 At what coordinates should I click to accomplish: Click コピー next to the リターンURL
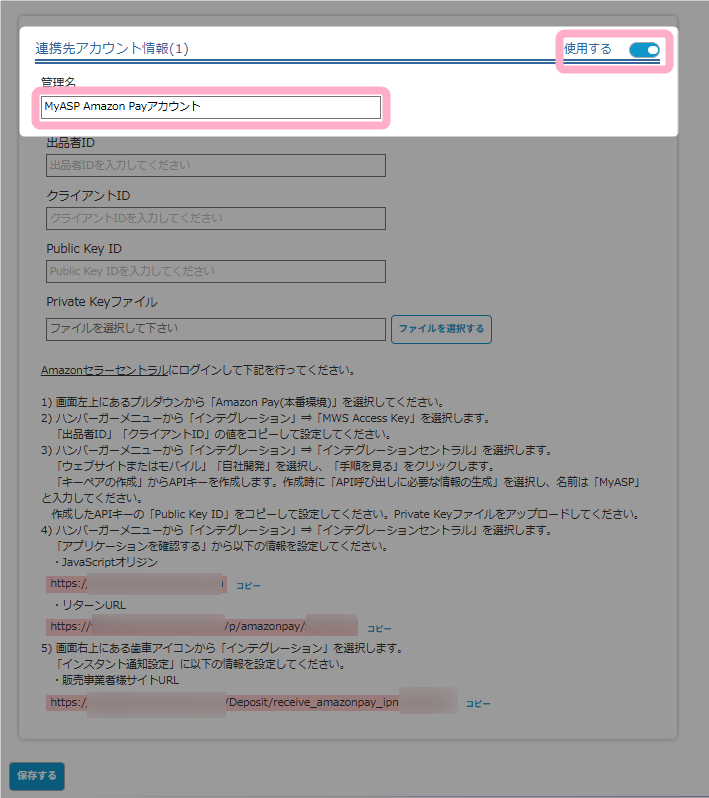click(379, 629)
